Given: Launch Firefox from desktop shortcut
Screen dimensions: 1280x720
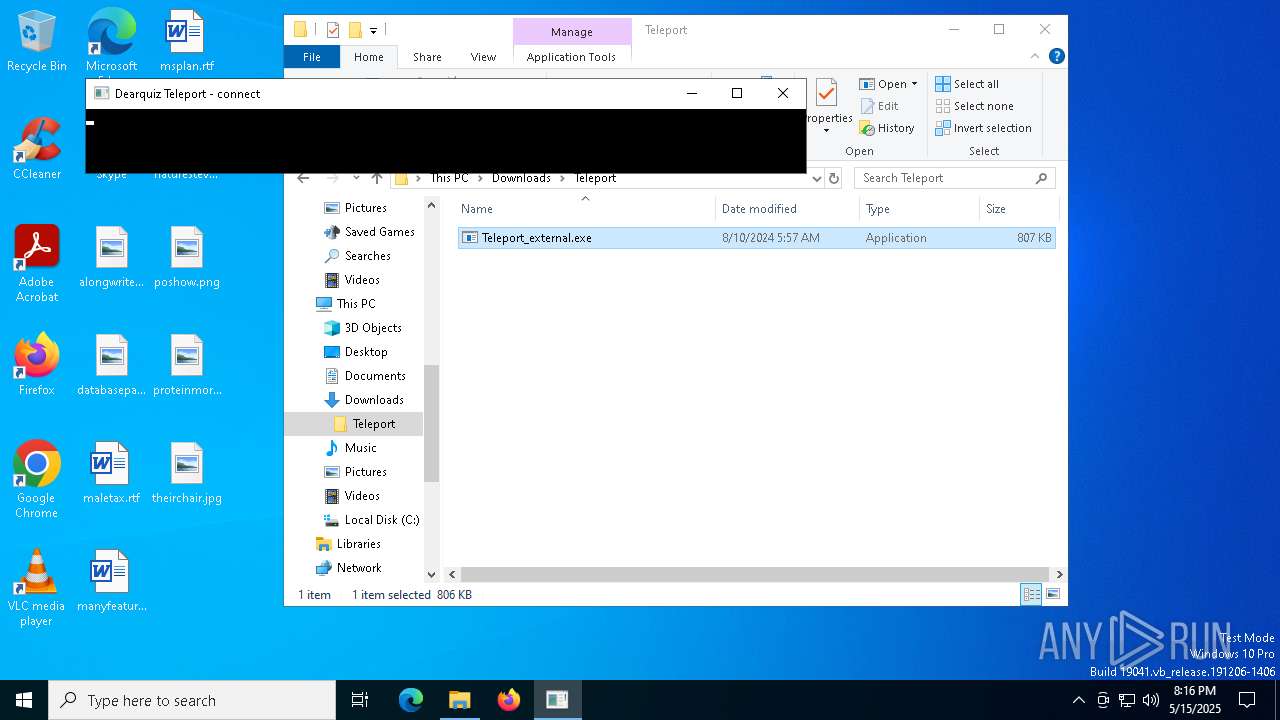Looking at the screenshot, I should click(37, 365).
